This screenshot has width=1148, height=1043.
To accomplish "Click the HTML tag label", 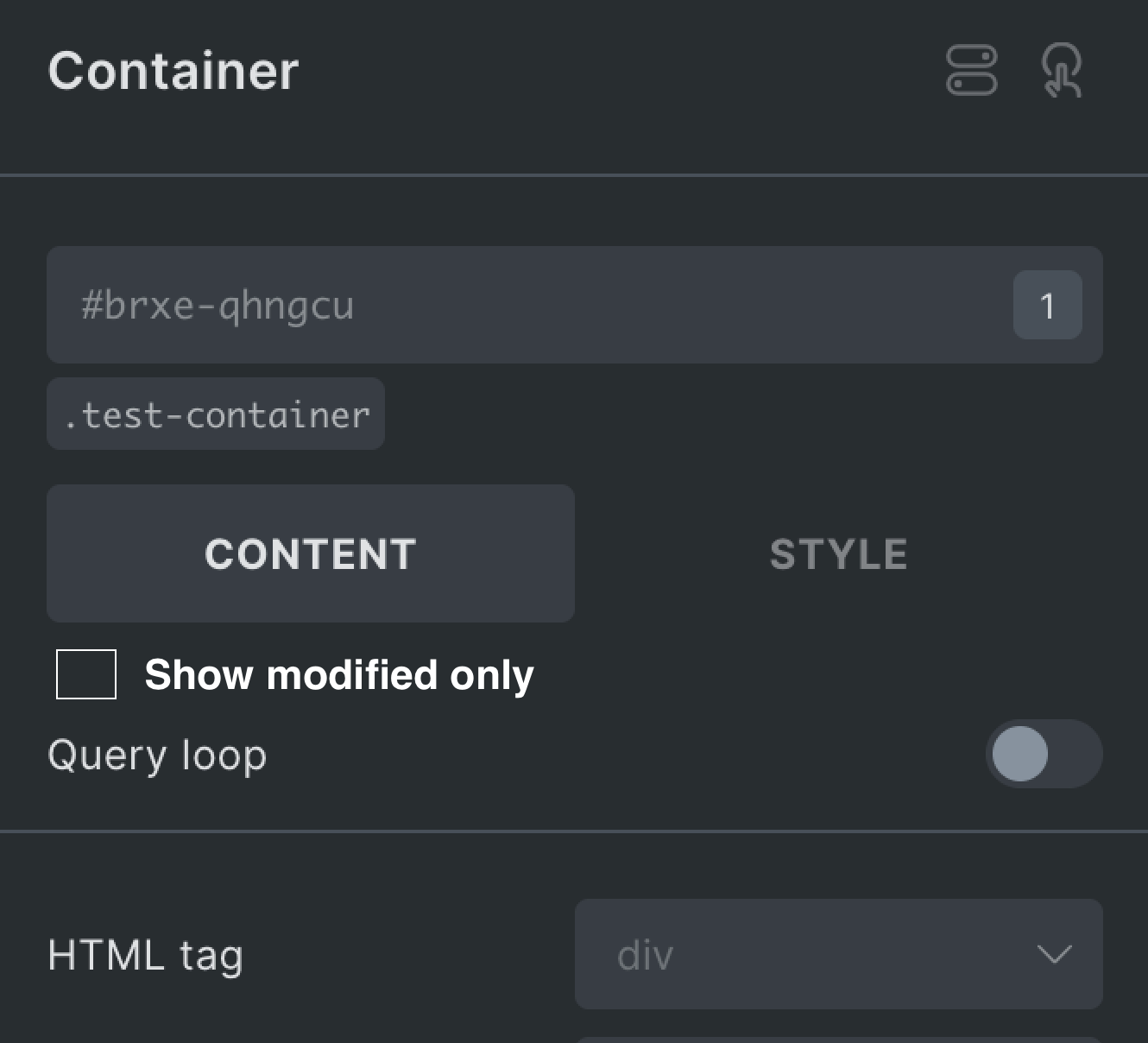I will click(x=145, y=956).
